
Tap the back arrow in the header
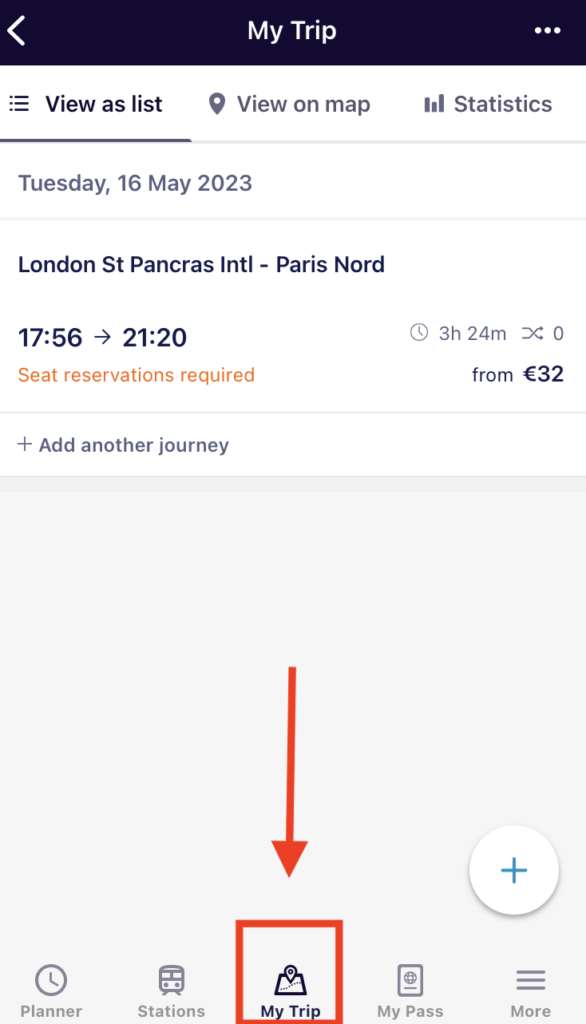[x=16, y=31]
